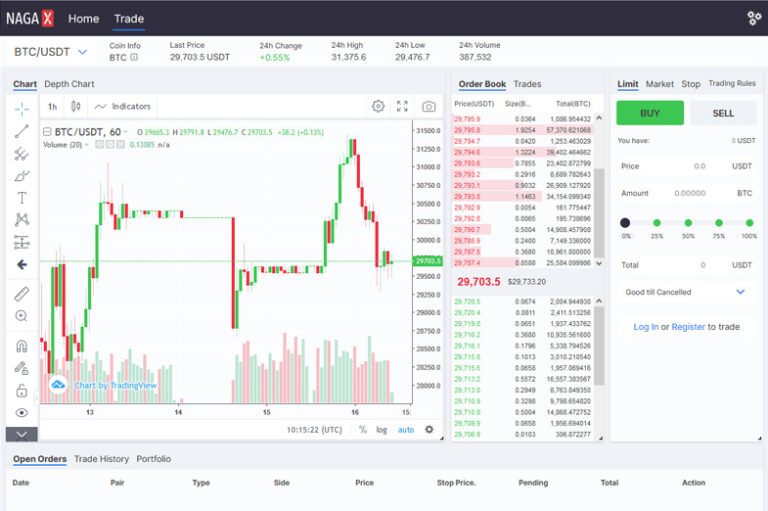This screenshot has height=511, width=768.
Task: Click the Total input field
Action: click(686, 265)
